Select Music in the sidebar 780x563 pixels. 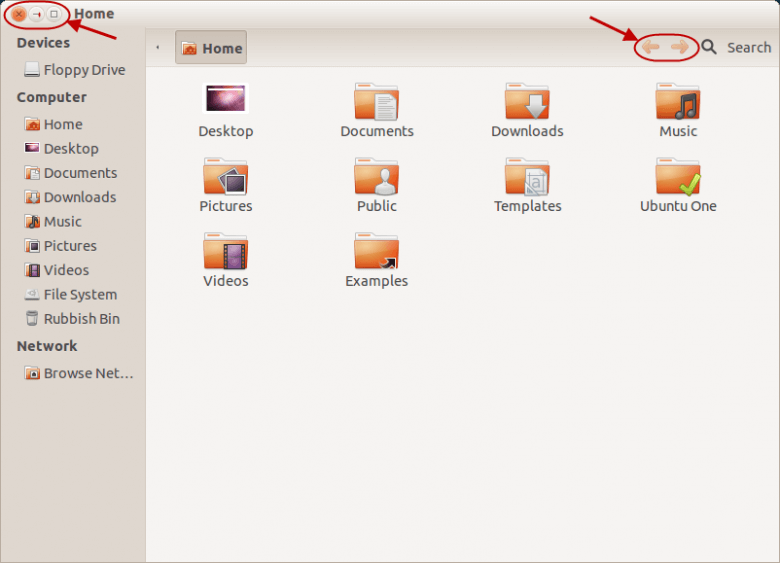(53, 221)
